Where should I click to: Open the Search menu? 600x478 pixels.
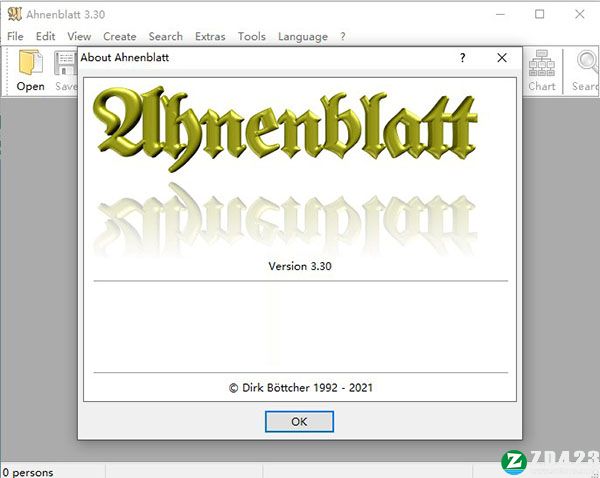[x=166, y=36]
